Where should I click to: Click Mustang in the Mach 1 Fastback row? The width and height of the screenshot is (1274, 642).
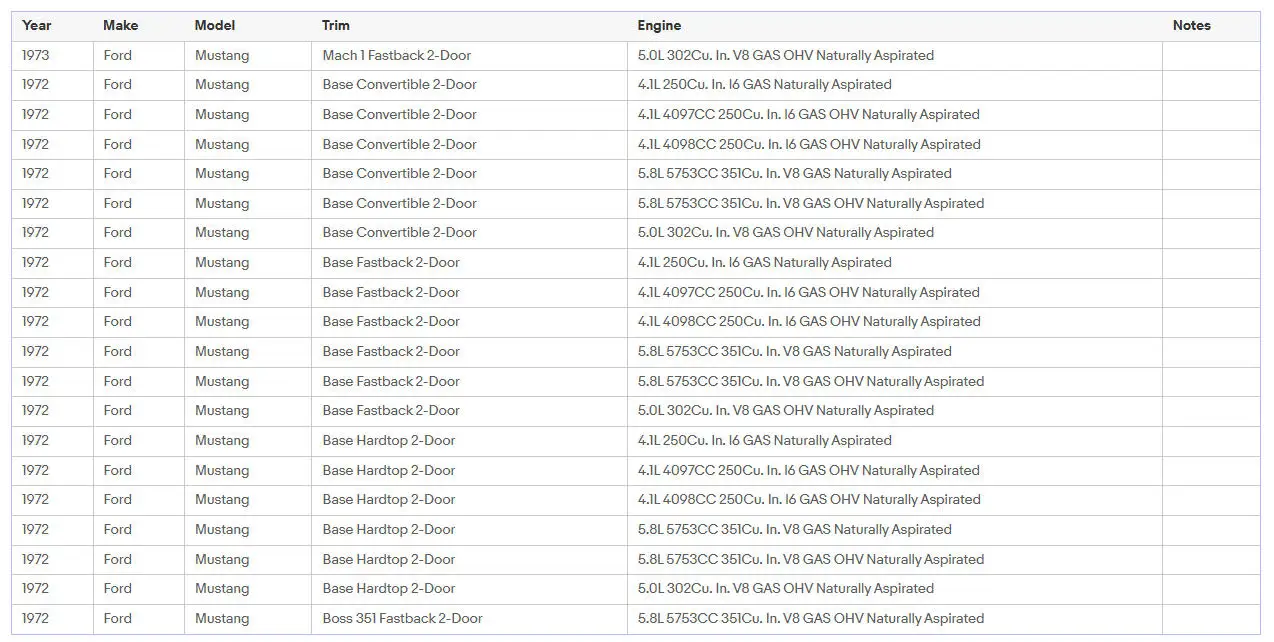point(247,56)
